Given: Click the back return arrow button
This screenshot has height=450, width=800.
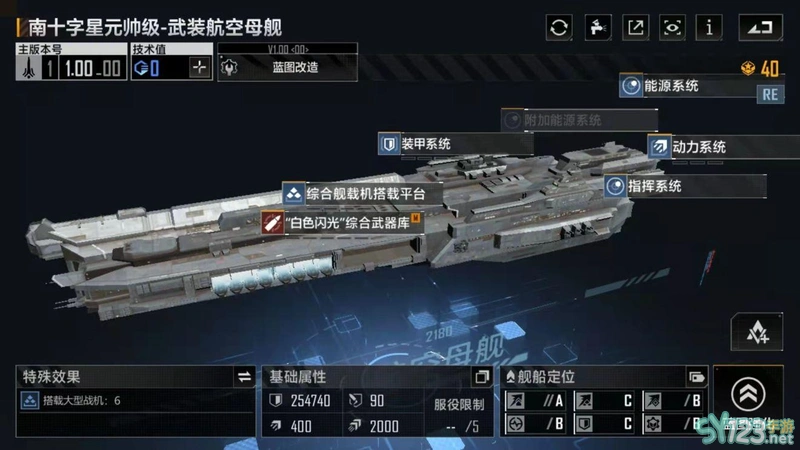Looking at the screenshot, I should pos(760,27).
